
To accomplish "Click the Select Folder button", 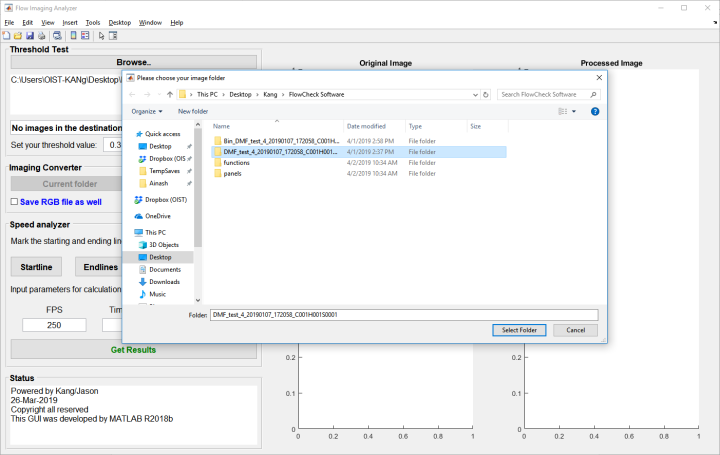I will pyautogui.click(x=519, y=330).
